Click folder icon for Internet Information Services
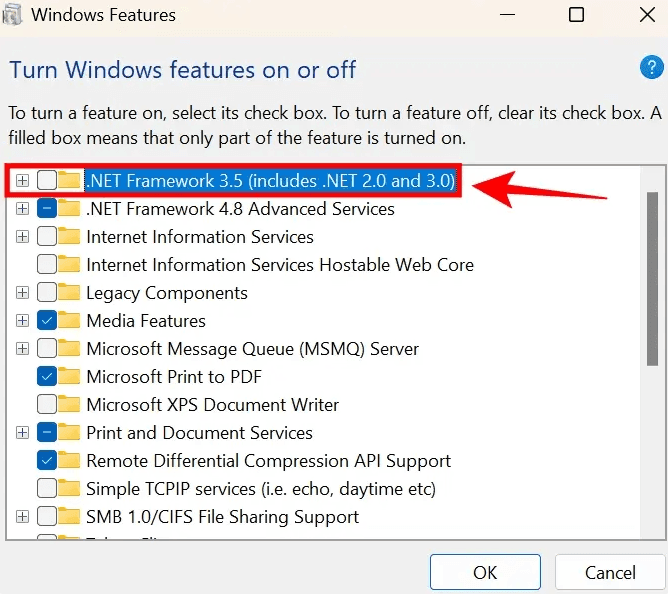This screenshot has height=597, width=668. pos(69,237)
